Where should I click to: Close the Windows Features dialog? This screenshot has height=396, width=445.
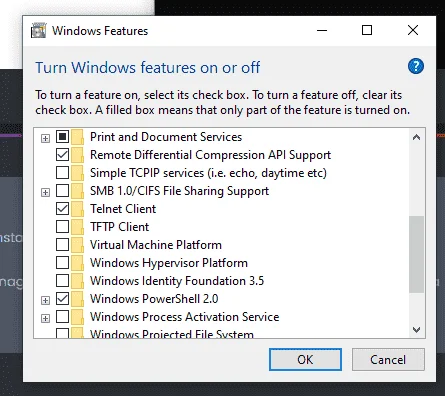pos(413,30)
